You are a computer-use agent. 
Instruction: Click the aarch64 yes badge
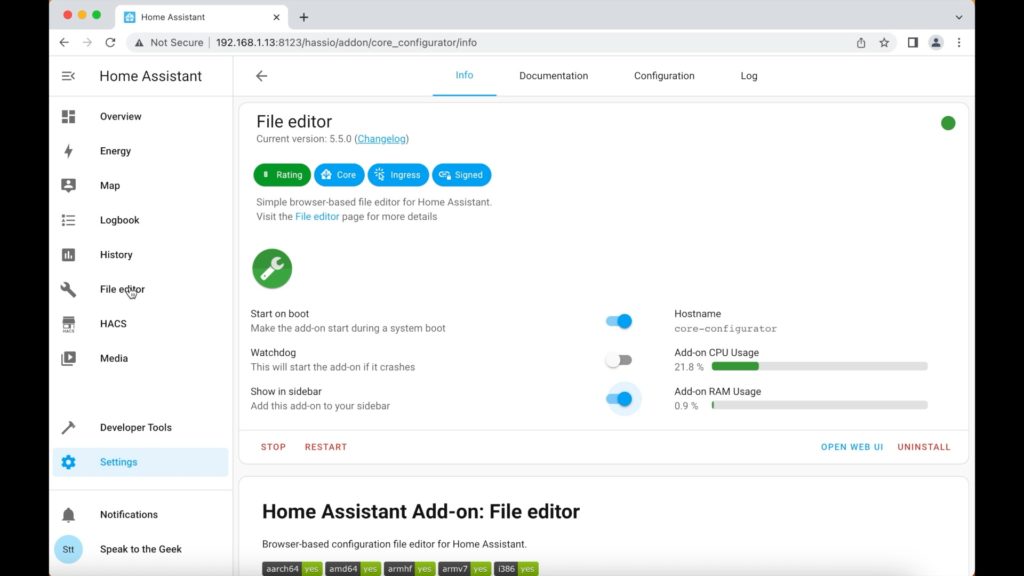coord(292,569)
